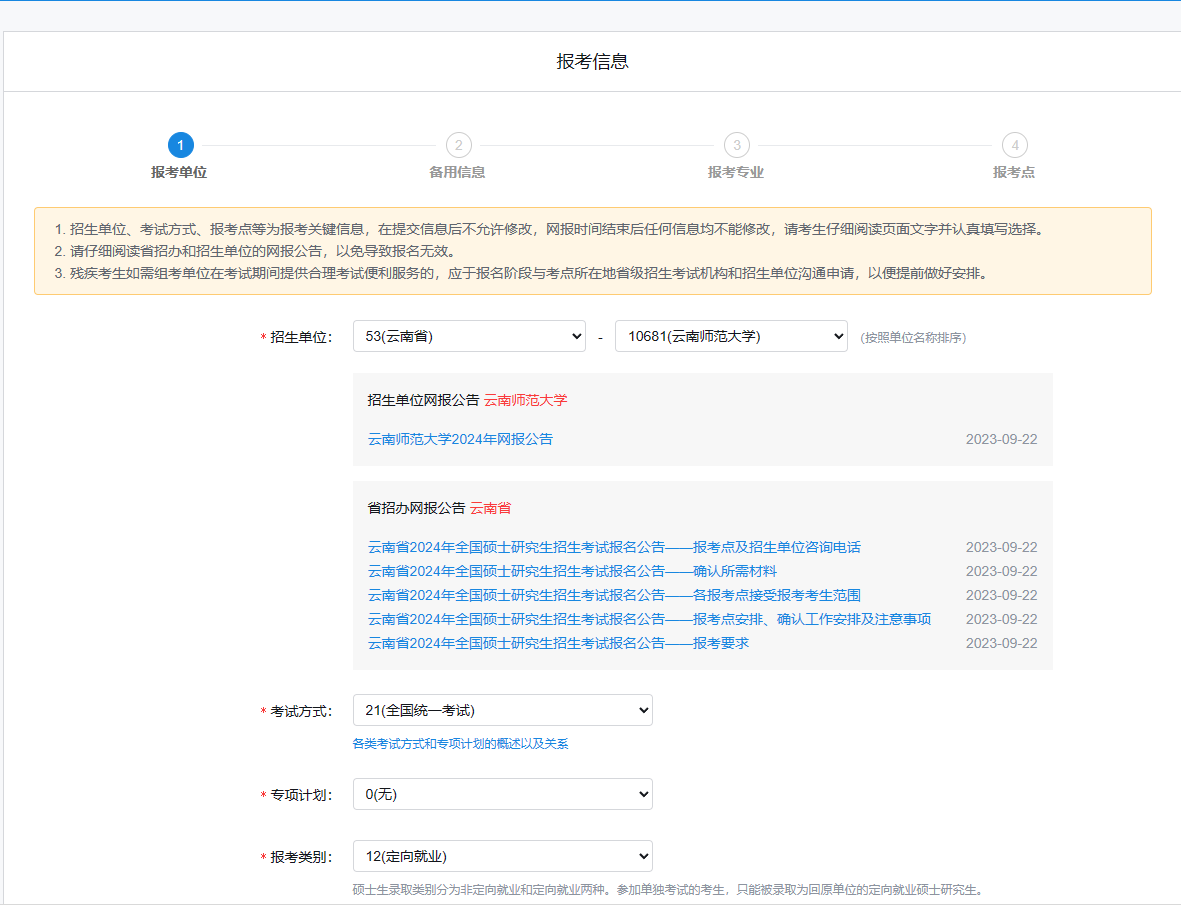Click step 3 circle 报考专业
The width and height of the screenshot is (1181, 905).
pyautogui.click(x=736, y=145)
